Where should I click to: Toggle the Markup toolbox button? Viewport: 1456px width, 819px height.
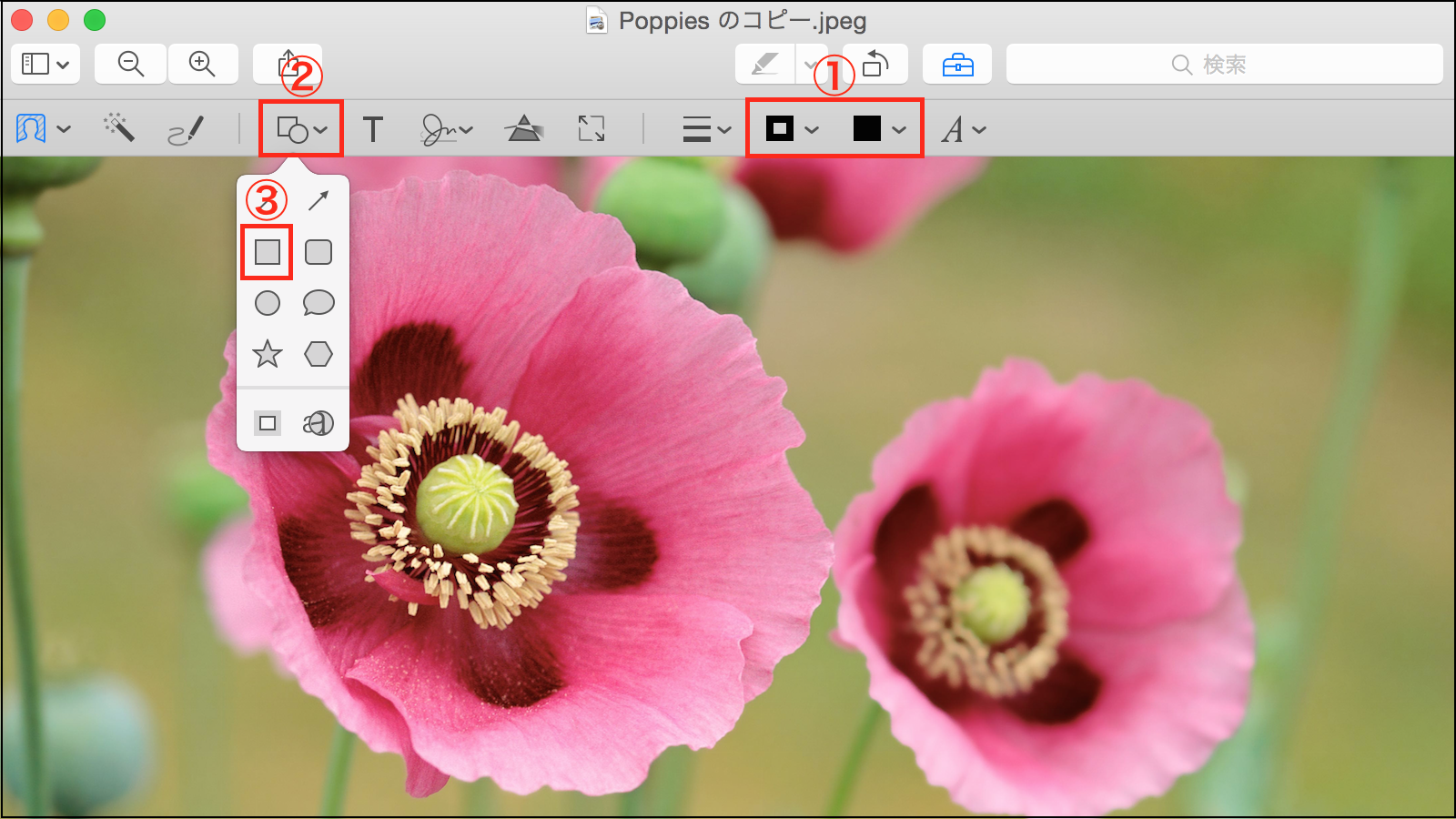pos(957,65)
